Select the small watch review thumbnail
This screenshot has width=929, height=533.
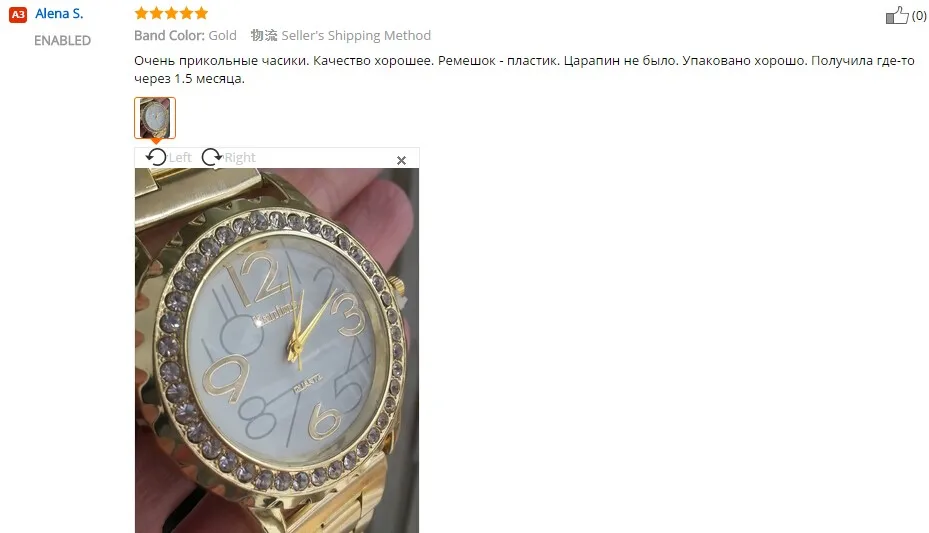point(155,118)
